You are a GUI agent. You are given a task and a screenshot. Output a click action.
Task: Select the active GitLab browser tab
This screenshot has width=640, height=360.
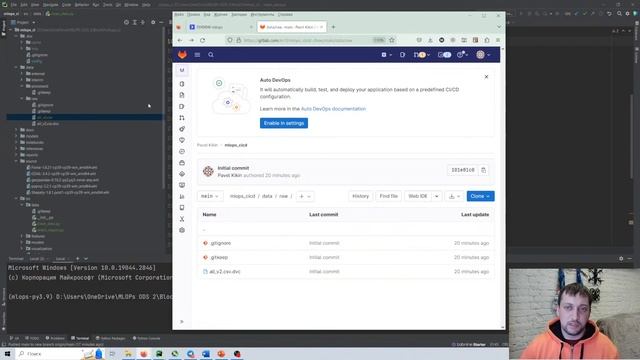click(x=291, y=27)
